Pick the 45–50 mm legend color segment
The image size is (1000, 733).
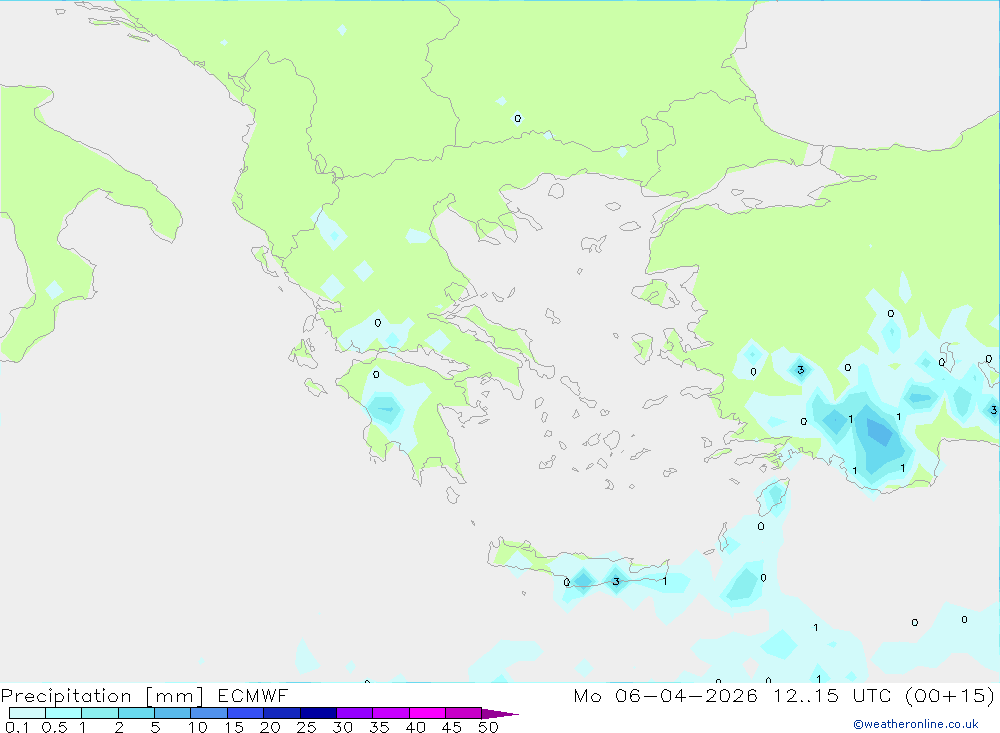point(463,713)
